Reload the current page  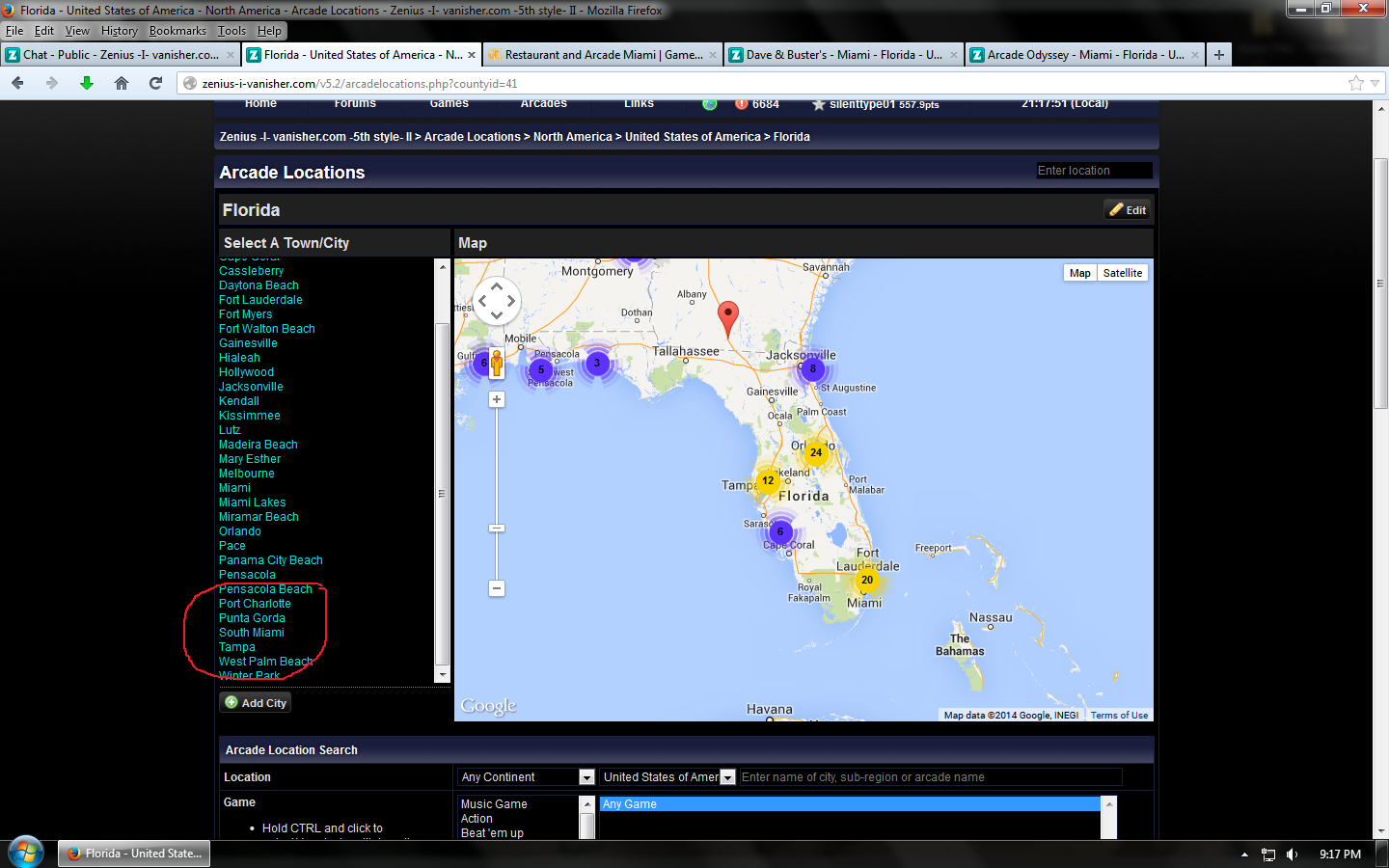pyautogui.click(x=155, y=83)
